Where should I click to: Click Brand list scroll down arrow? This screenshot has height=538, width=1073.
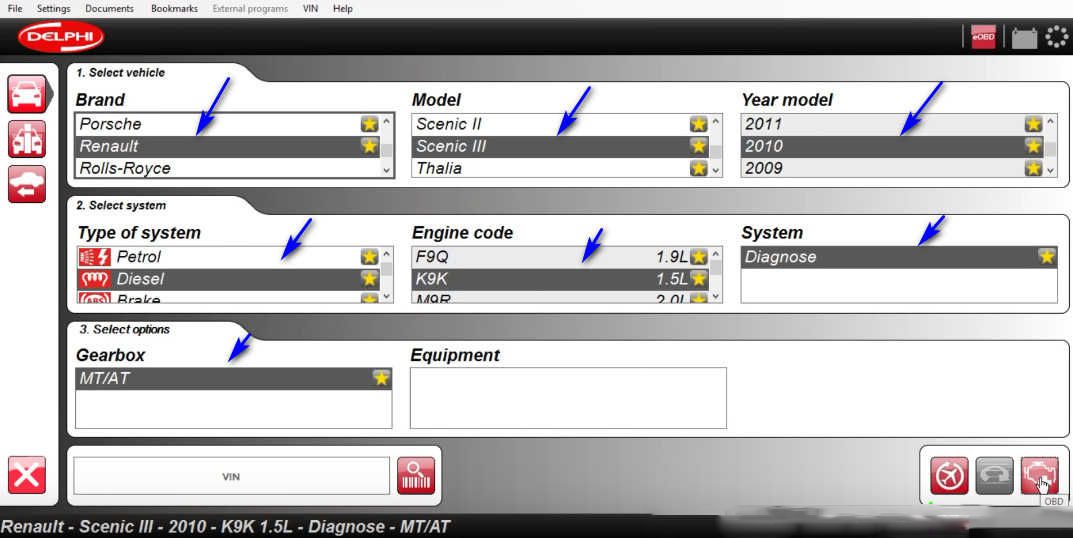[x=387, y=170]
